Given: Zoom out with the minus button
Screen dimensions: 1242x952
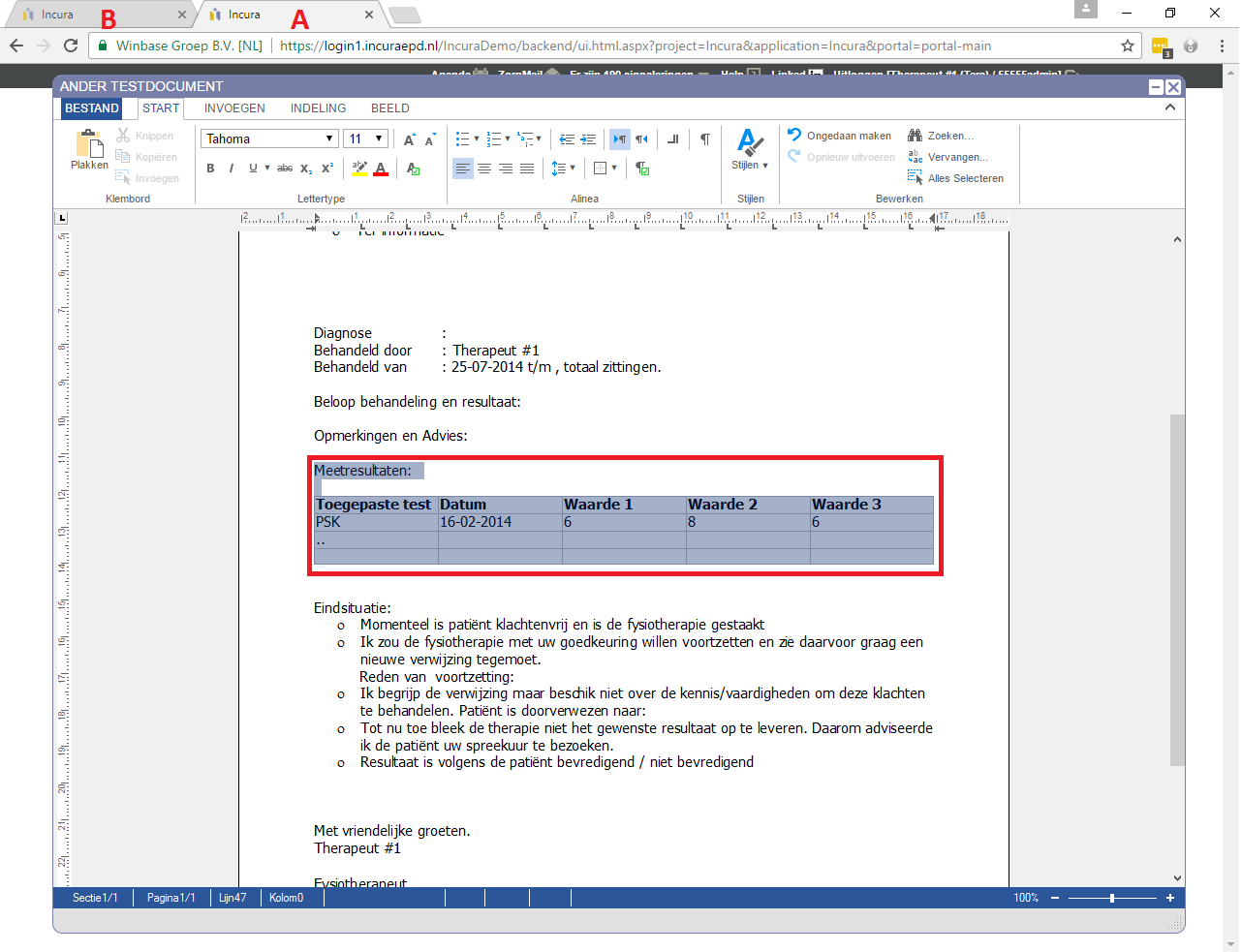Looking at the screenshot, I should point(1055,898).
